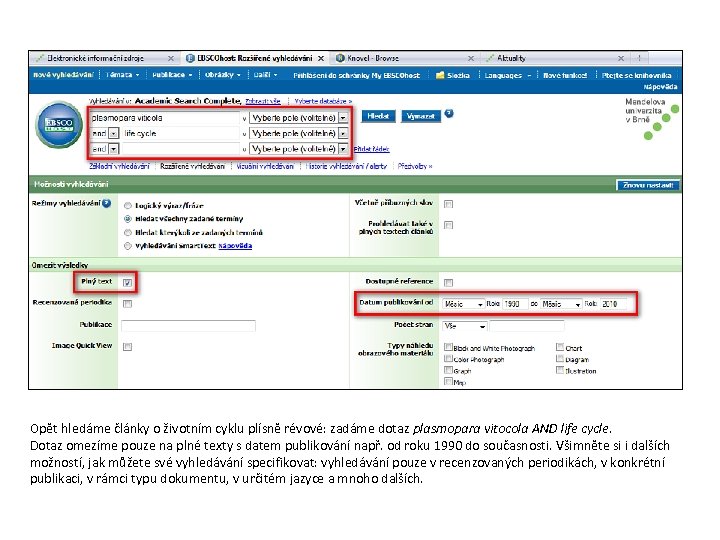Viewport: 720px width, 540px height.
Task: Switch to the Aktuality tab
Action: tap(511, 58)
